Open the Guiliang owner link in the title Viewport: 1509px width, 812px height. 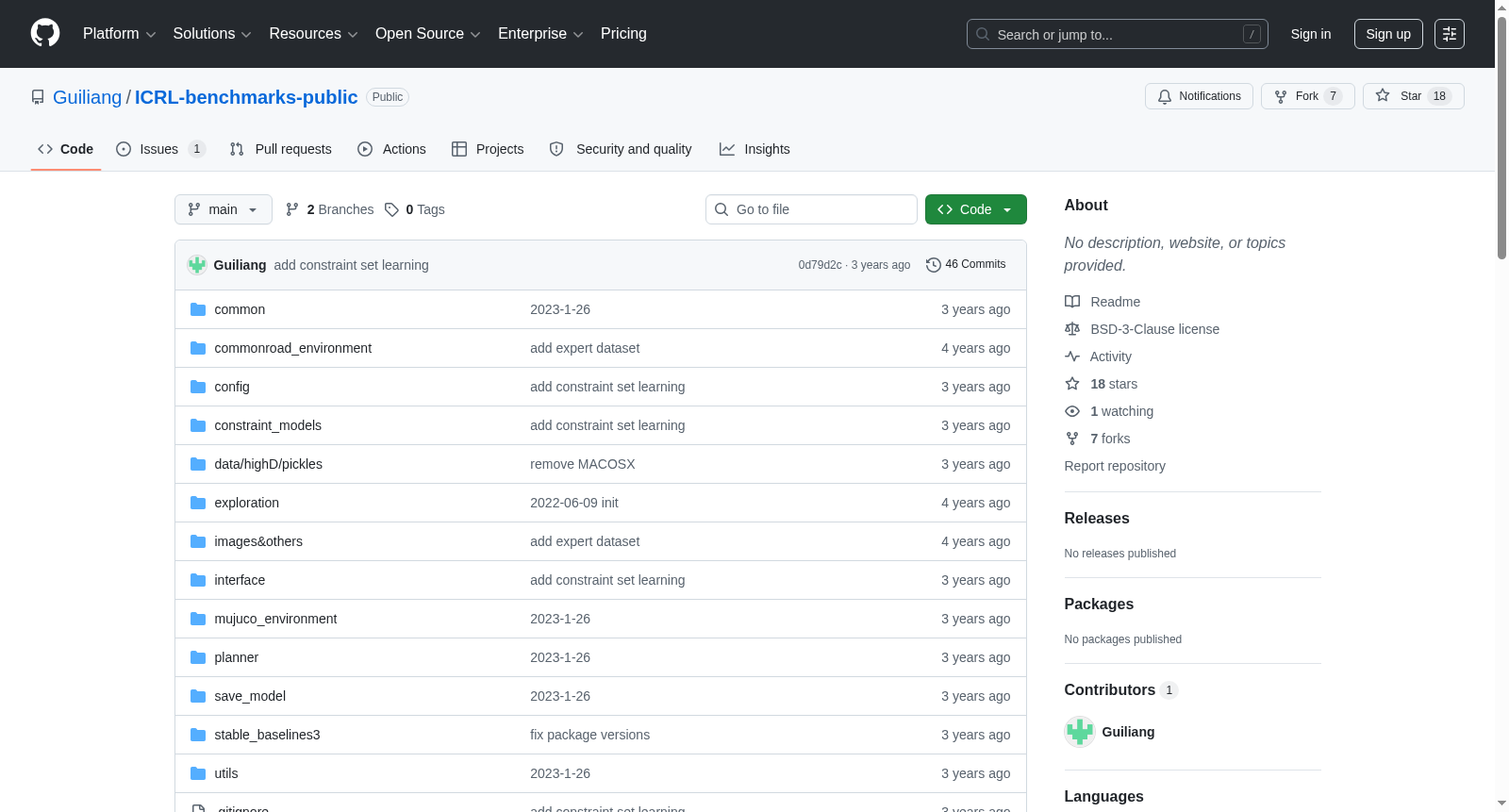coord(87,97)
